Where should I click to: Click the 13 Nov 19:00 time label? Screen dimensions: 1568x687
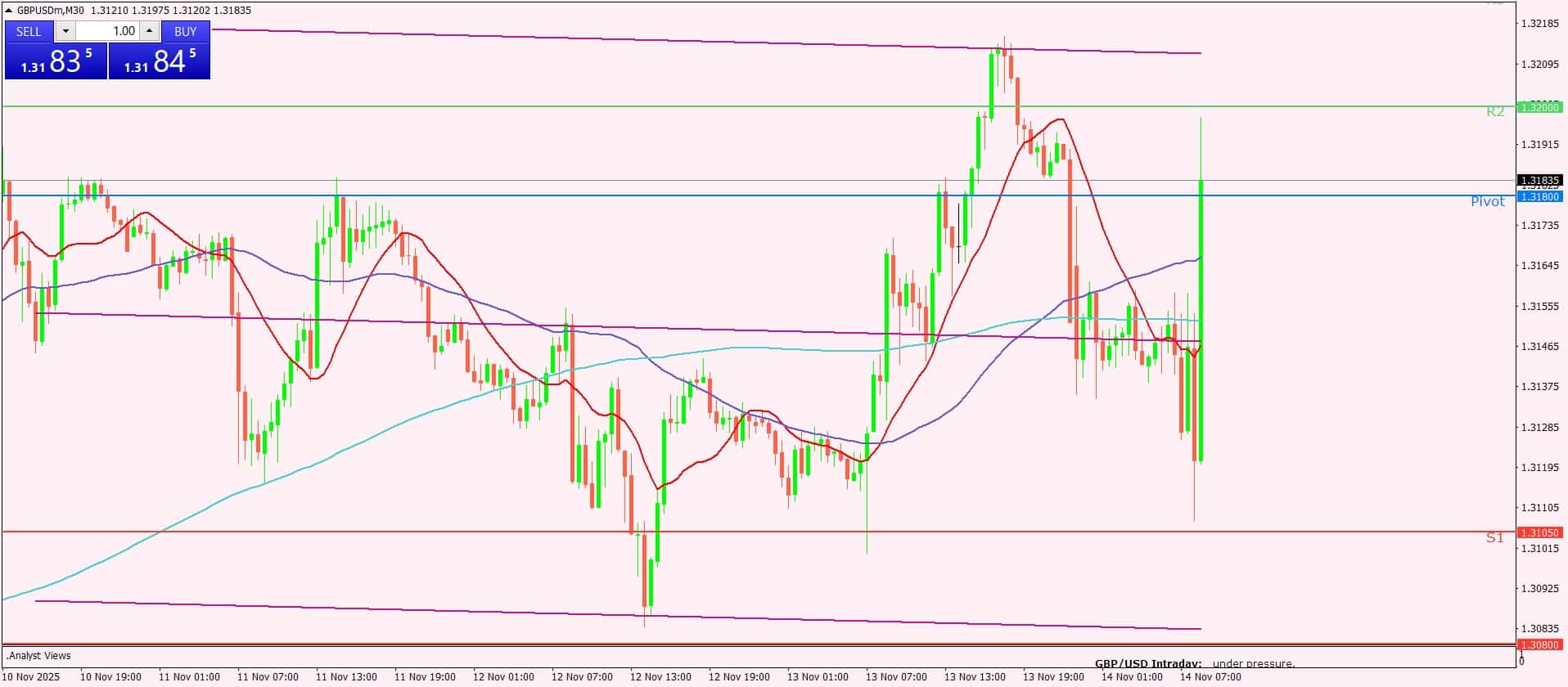click(1053, 677)
